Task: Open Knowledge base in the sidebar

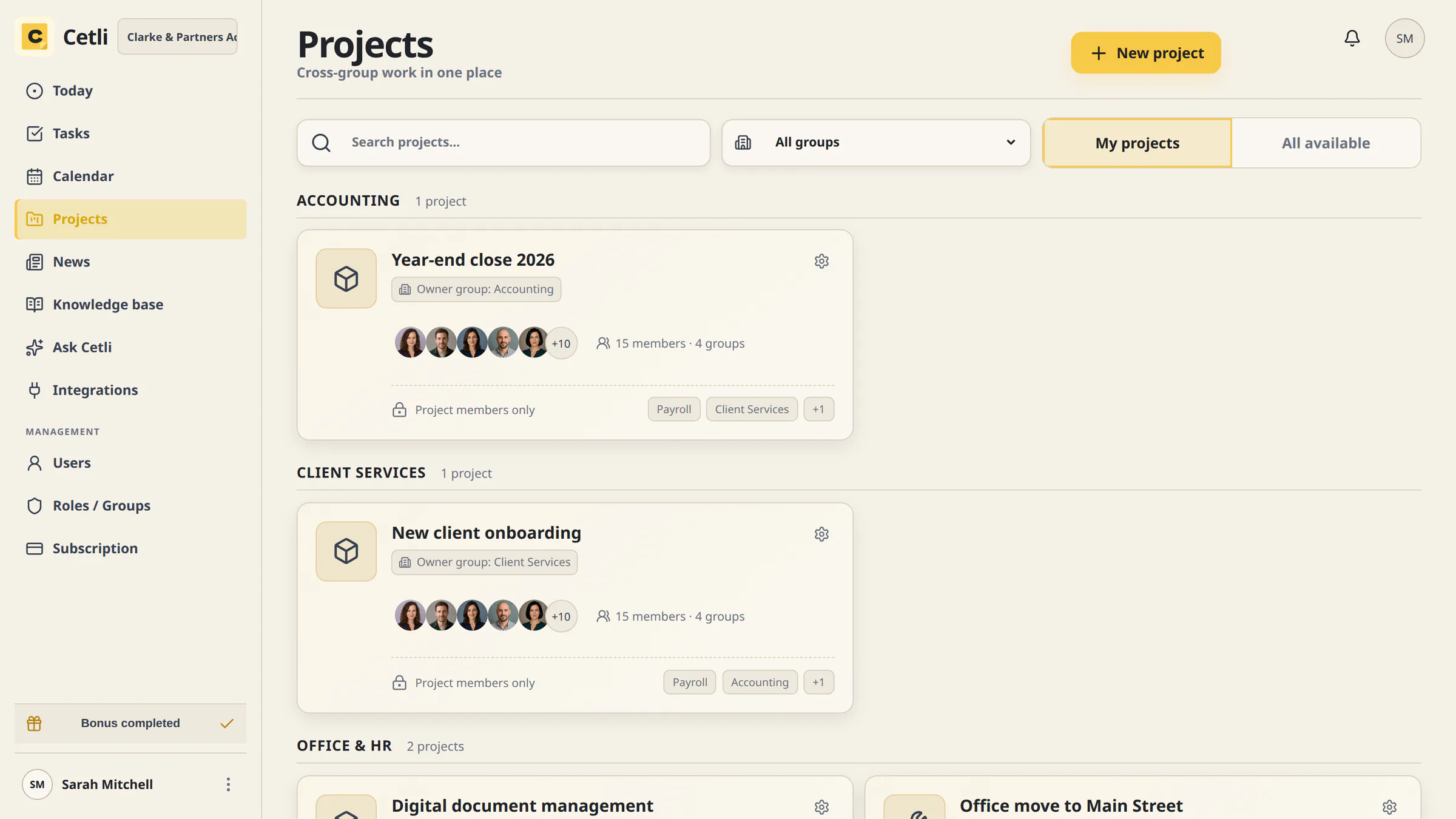Action: (x=130, y=305)
